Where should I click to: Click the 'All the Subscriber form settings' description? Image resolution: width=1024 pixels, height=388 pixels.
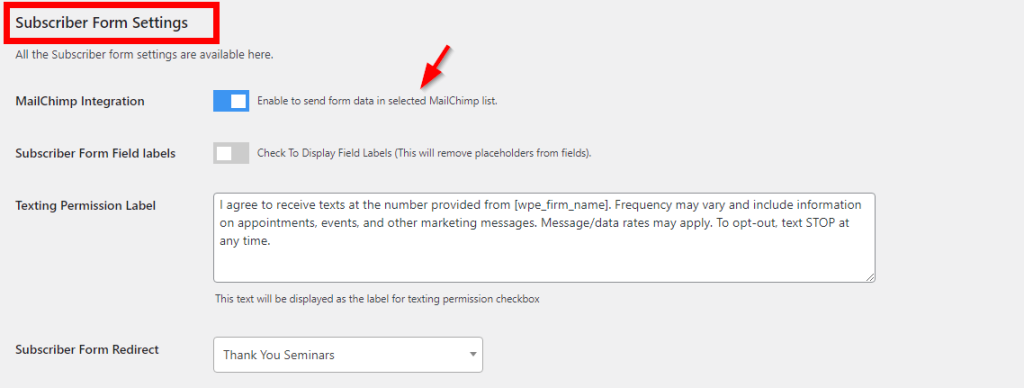144,55
